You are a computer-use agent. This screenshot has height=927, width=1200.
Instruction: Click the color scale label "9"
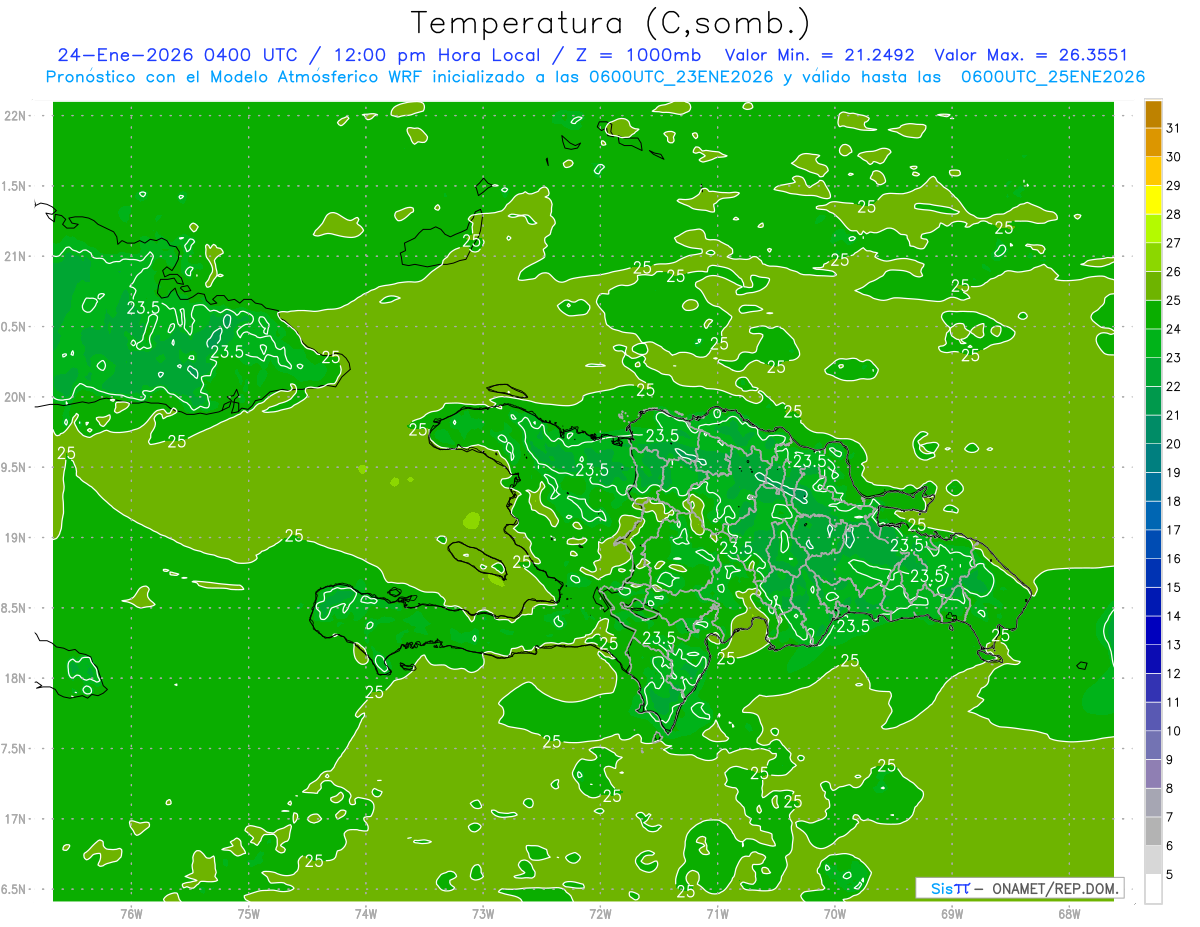pos(1169,760)
